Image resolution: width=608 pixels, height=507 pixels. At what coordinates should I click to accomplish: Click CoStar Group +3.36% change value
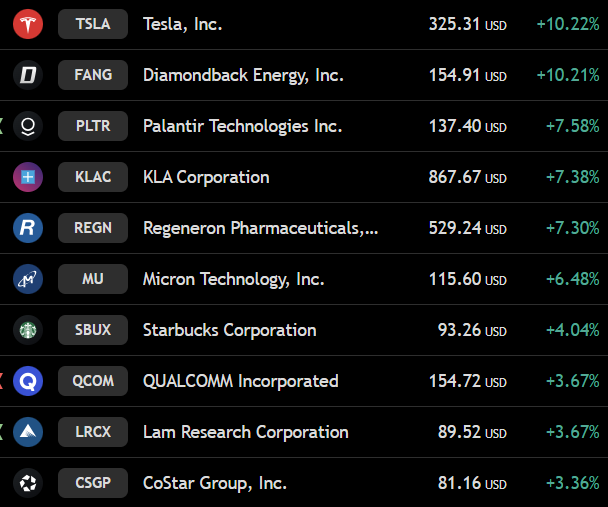[572, 483]
